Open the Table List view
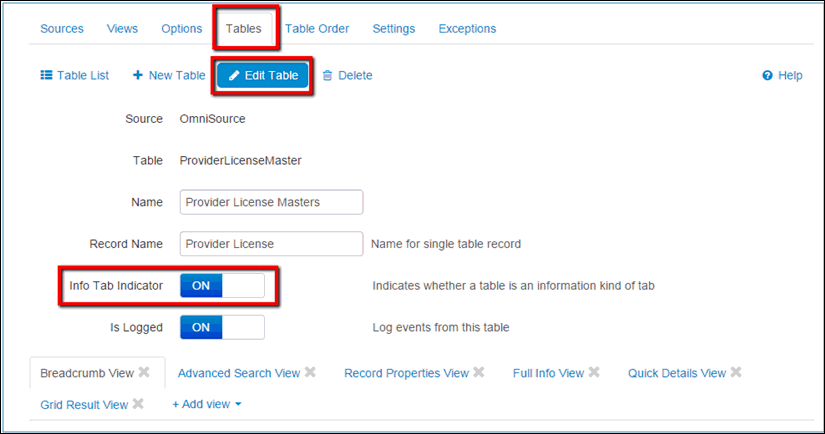Viewport: 825px width, 434px height. point(75,75)
